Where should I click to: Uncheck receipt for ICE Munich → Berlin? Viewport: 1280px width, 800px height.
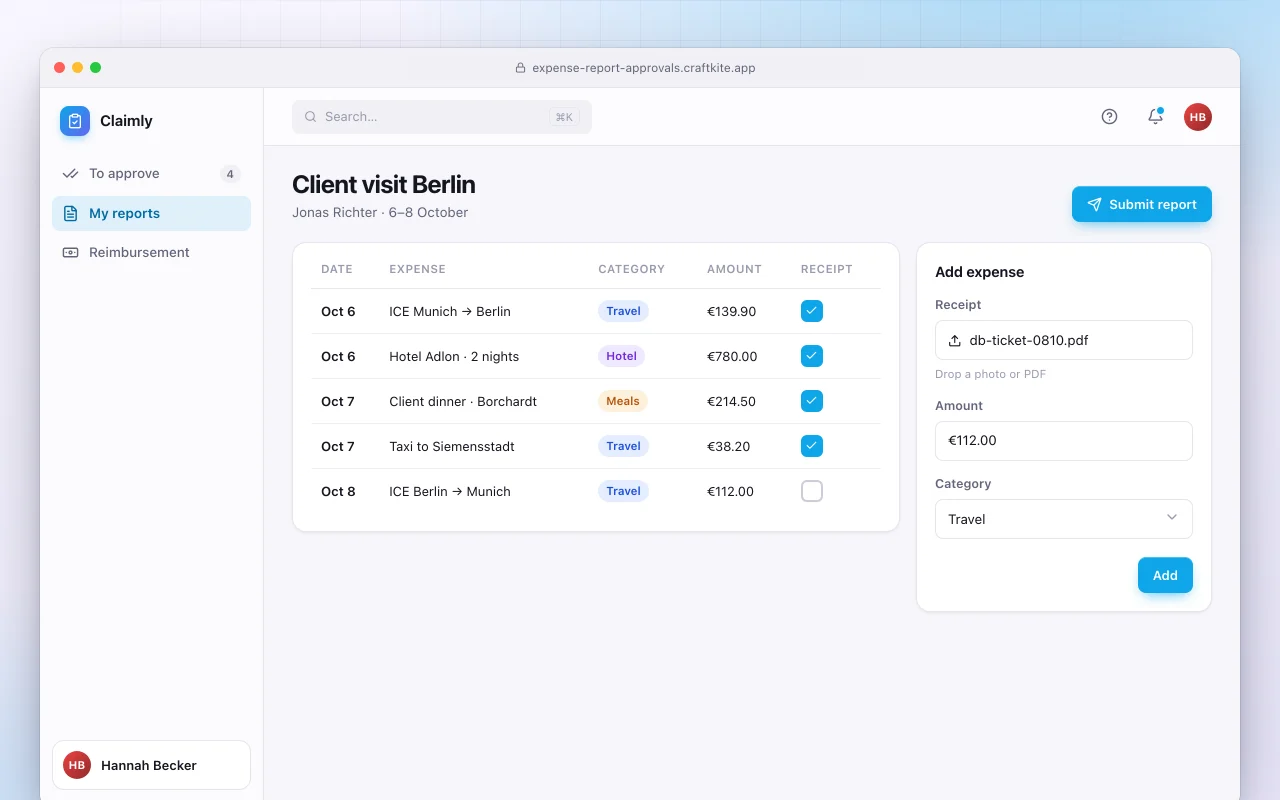click(812, 311)
